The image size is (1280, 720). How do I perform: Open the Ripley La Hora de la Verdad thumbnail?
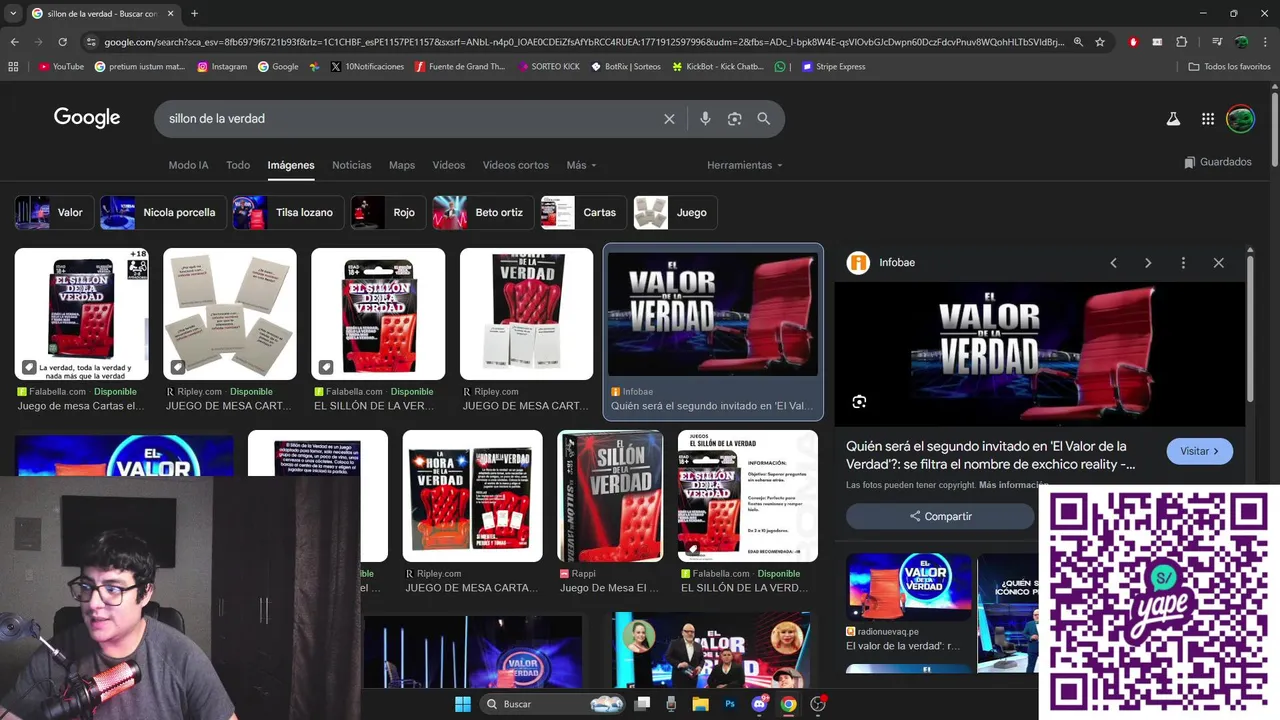472,496
